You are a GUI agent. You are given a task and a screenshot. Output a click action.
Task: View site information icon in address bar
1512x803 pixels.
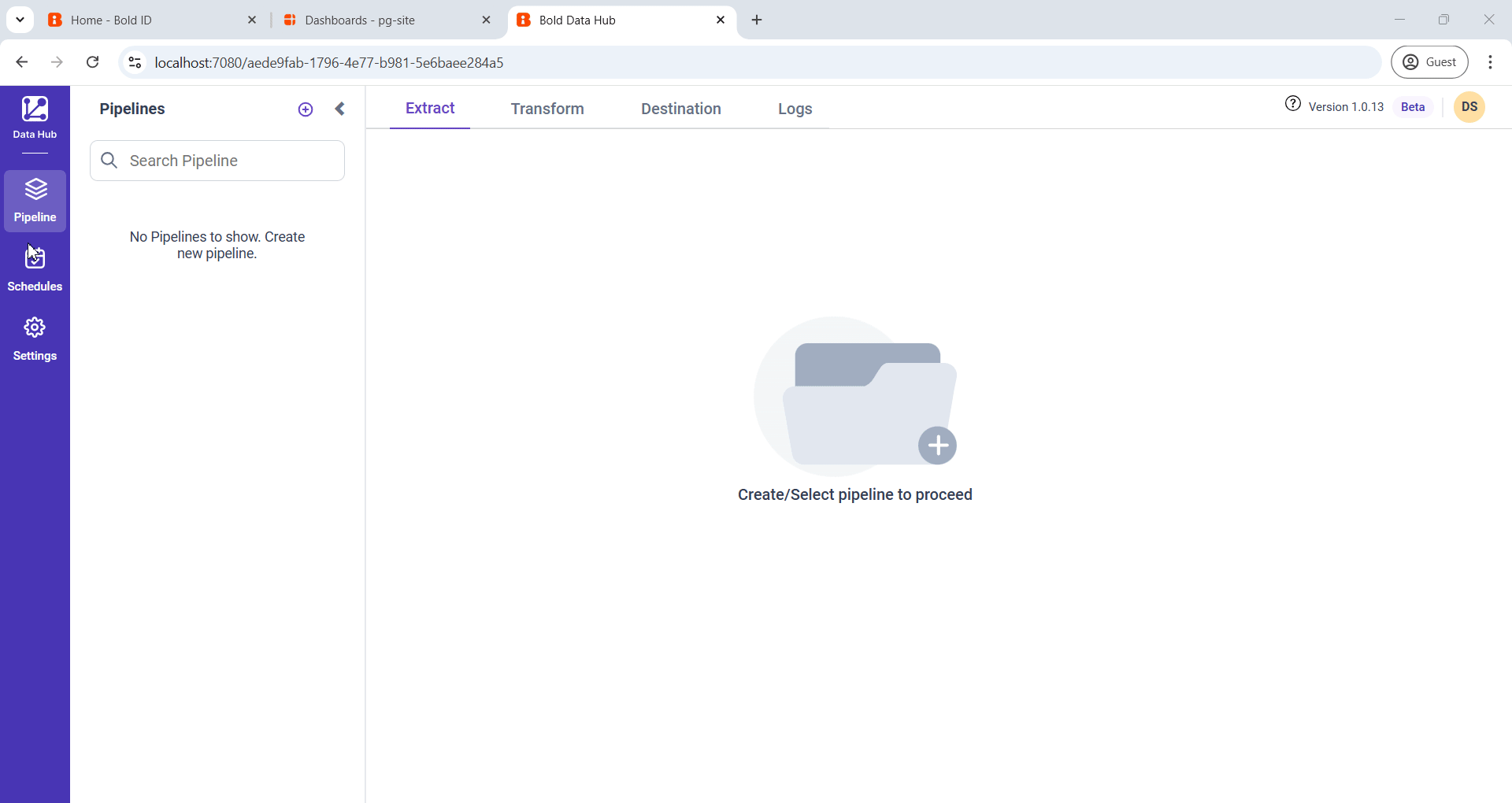(135, 62)
